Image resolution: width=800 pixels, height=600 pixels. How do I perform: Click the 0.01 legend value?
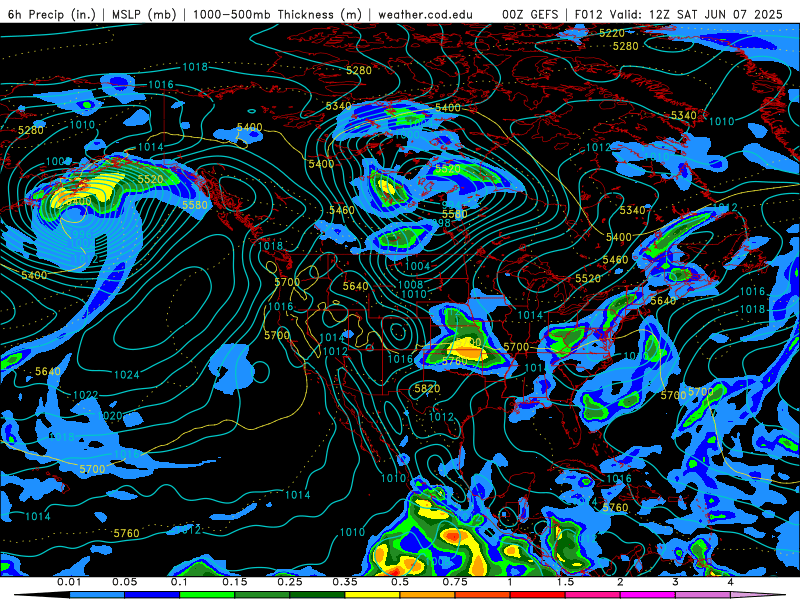pyautogui.click(x=69, y=582)
